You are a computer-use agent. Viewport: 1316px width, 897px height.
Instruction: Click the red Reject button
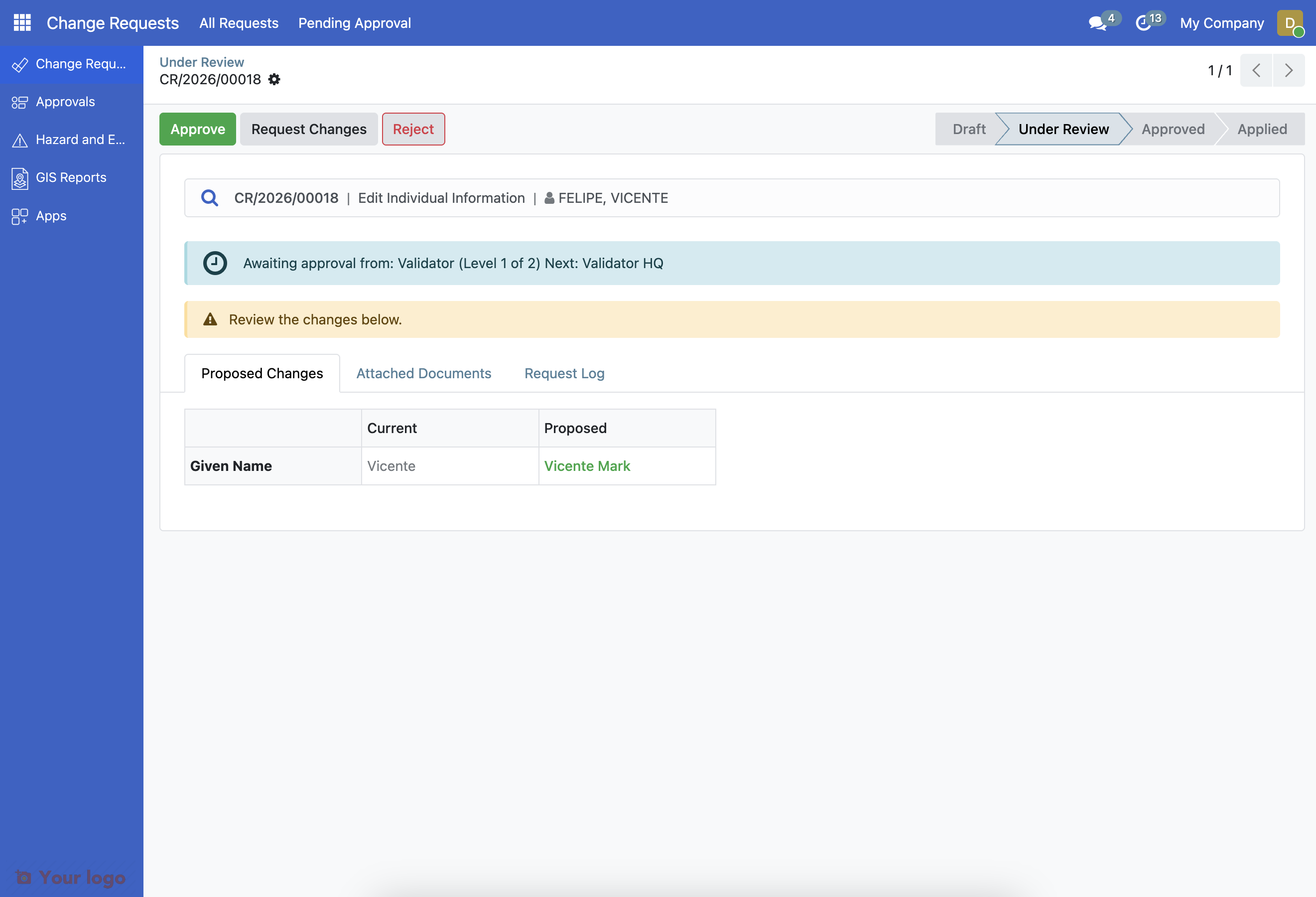(413, 129)
